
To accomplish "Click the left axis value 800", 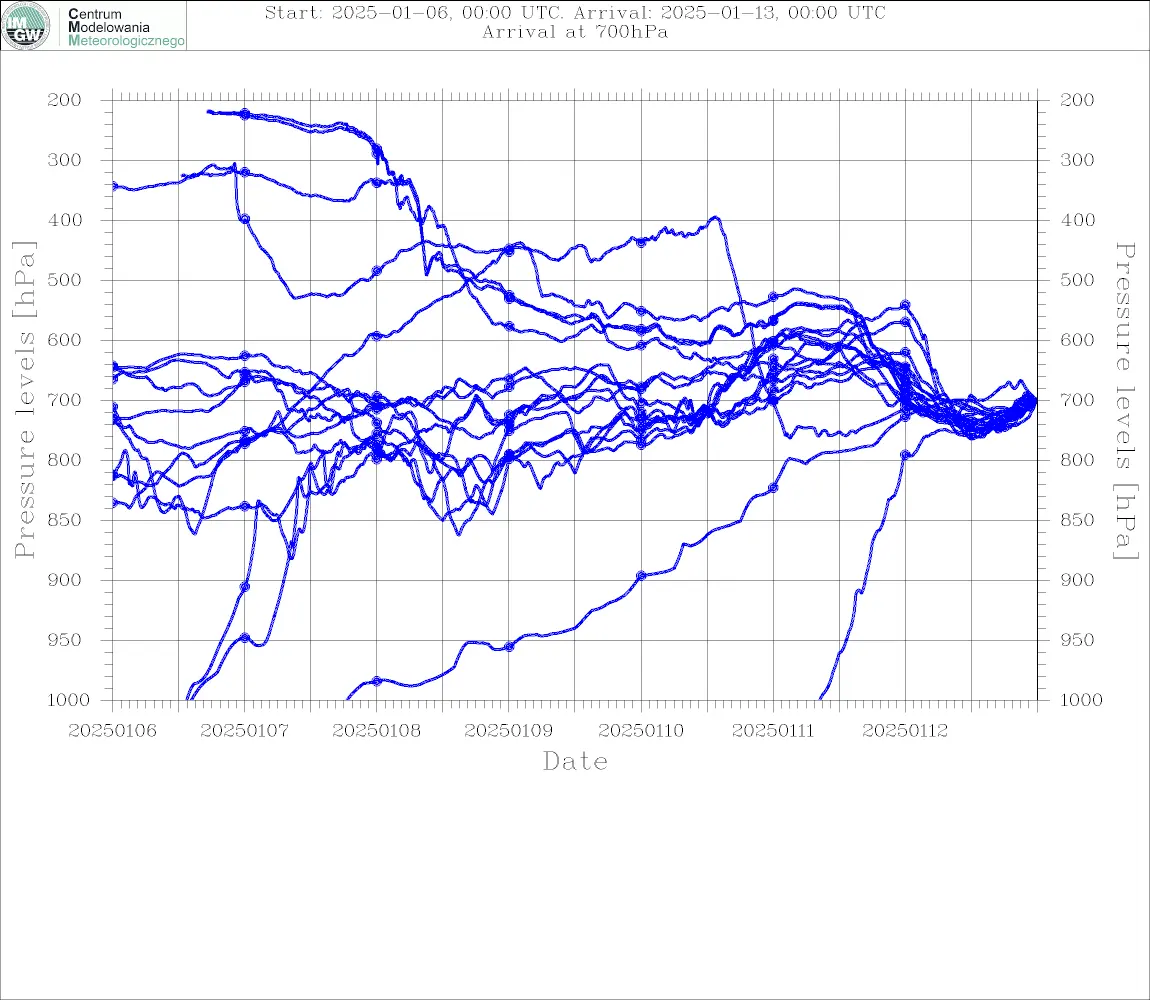I will [x=64, y=460].
